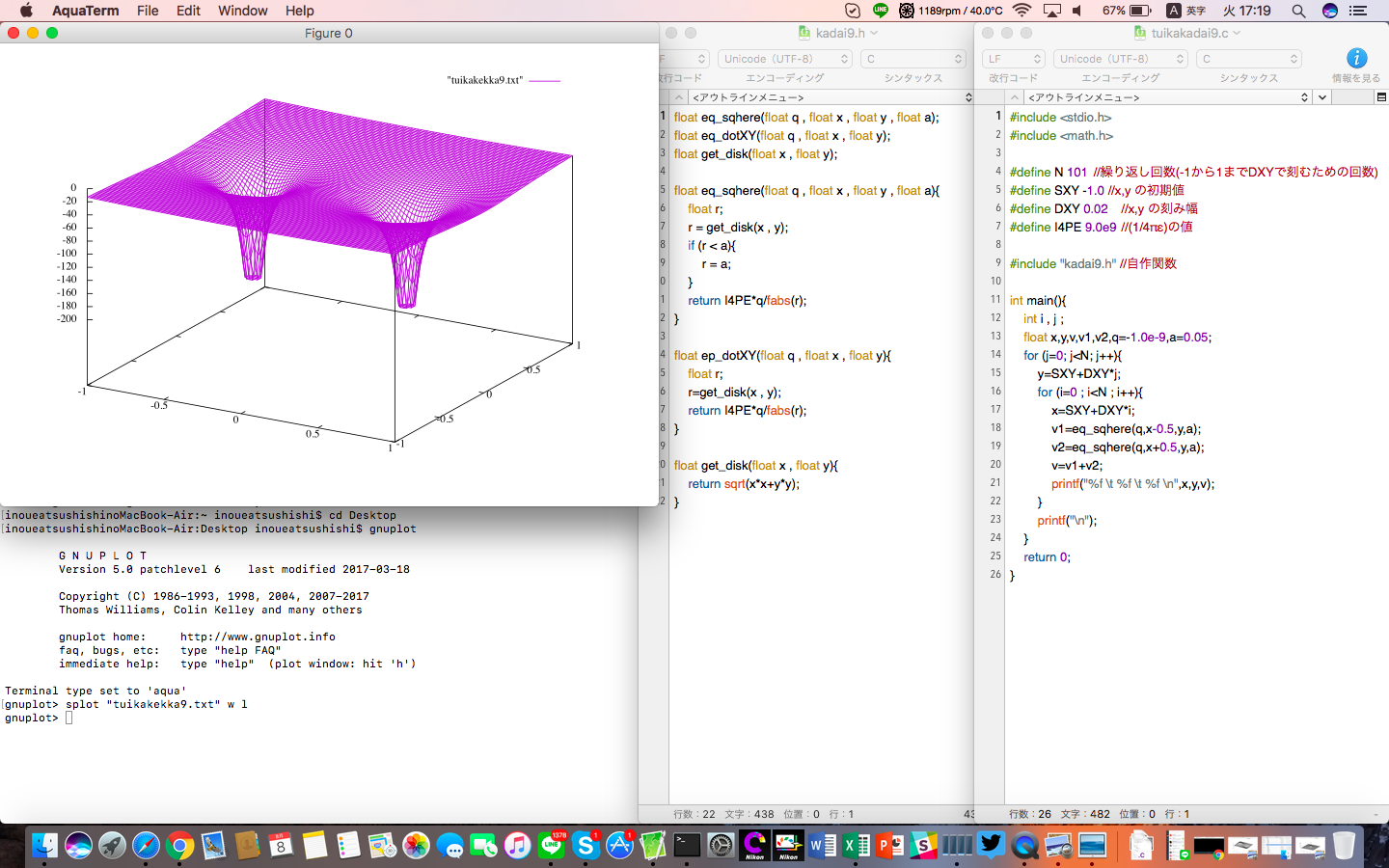Open Skype from the Dock

586,846
